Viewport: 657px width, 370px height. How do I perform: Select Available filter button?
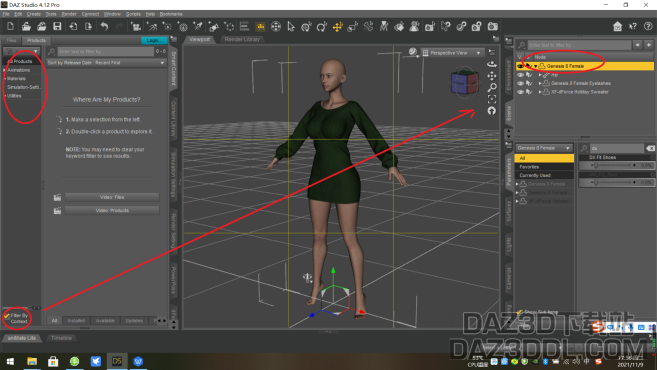click(x=105, y=321)
